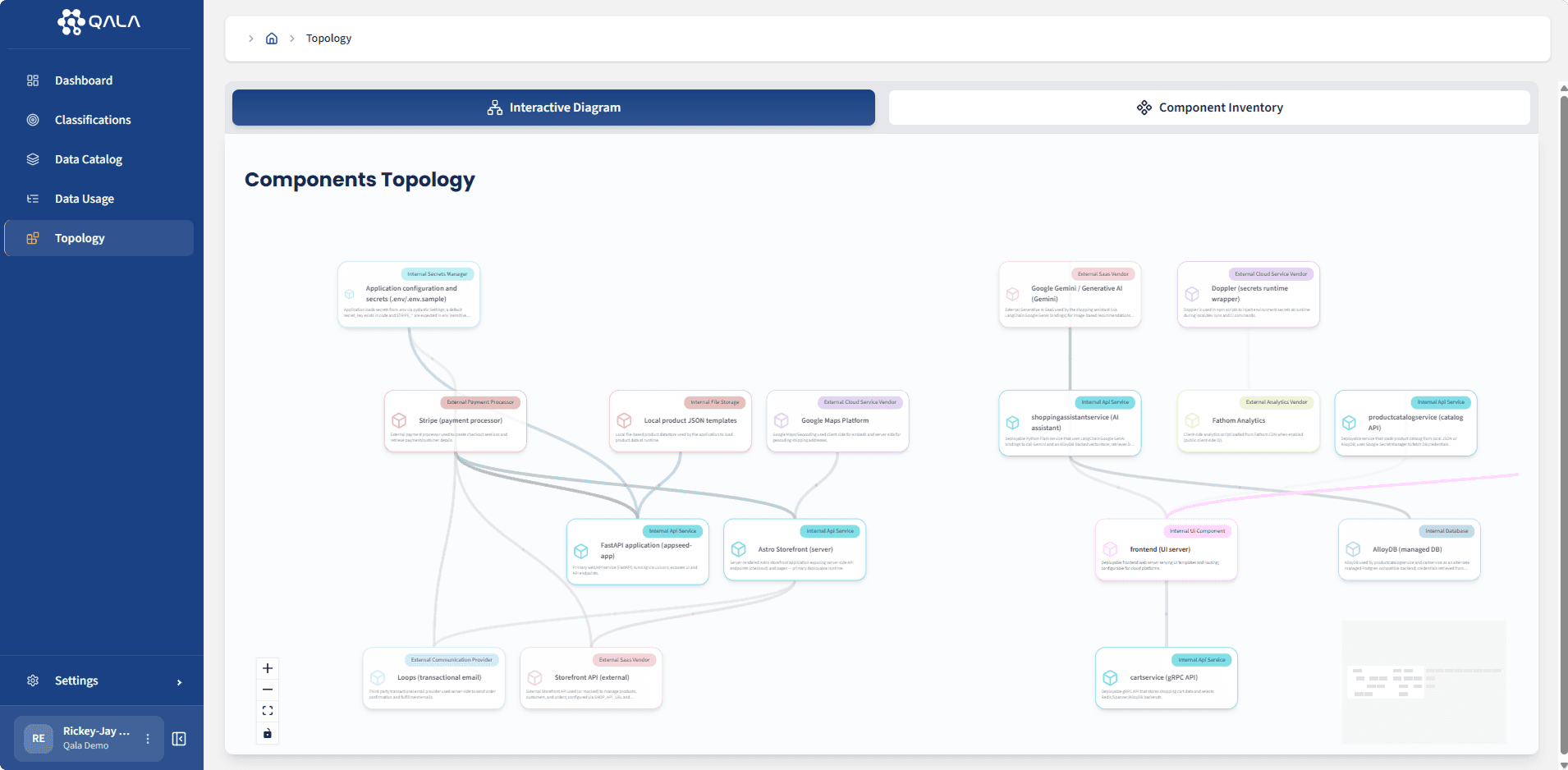The width and height of the screenshot is (1568, 770).
Task: Click Storefront API external cube icon
Action: pos(534,678)
